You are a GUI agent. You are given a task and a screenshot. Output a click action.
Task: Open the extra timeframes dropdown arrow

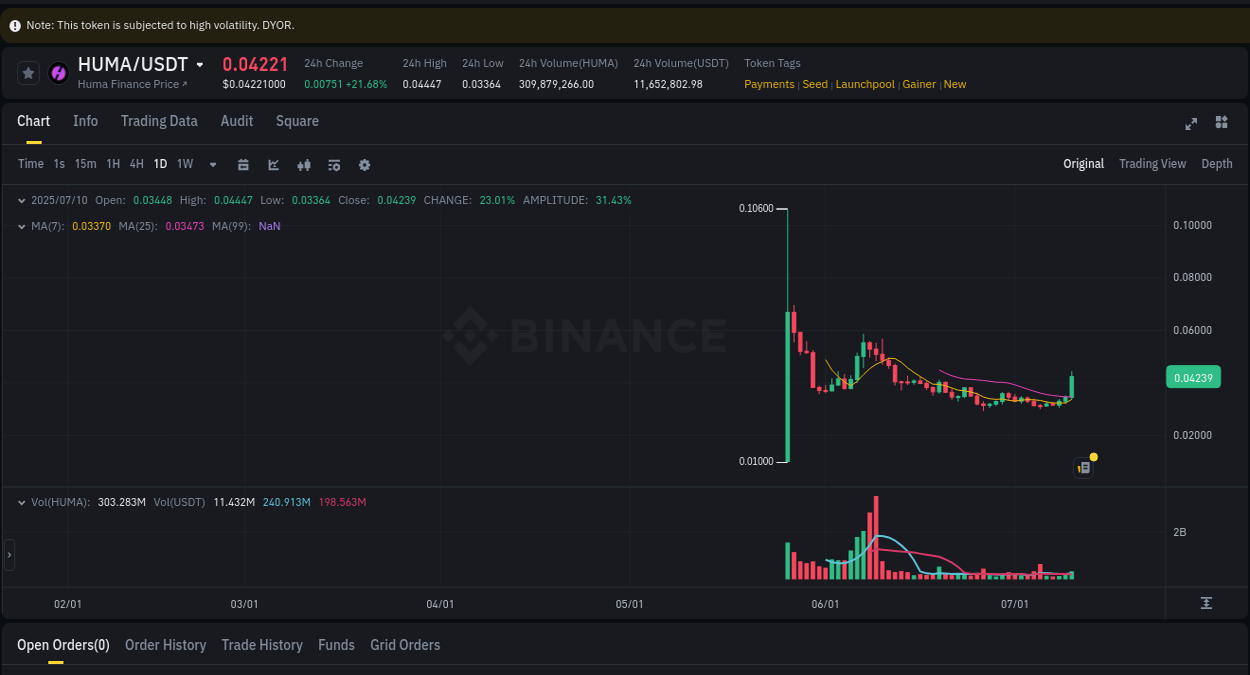coord(212,164)
